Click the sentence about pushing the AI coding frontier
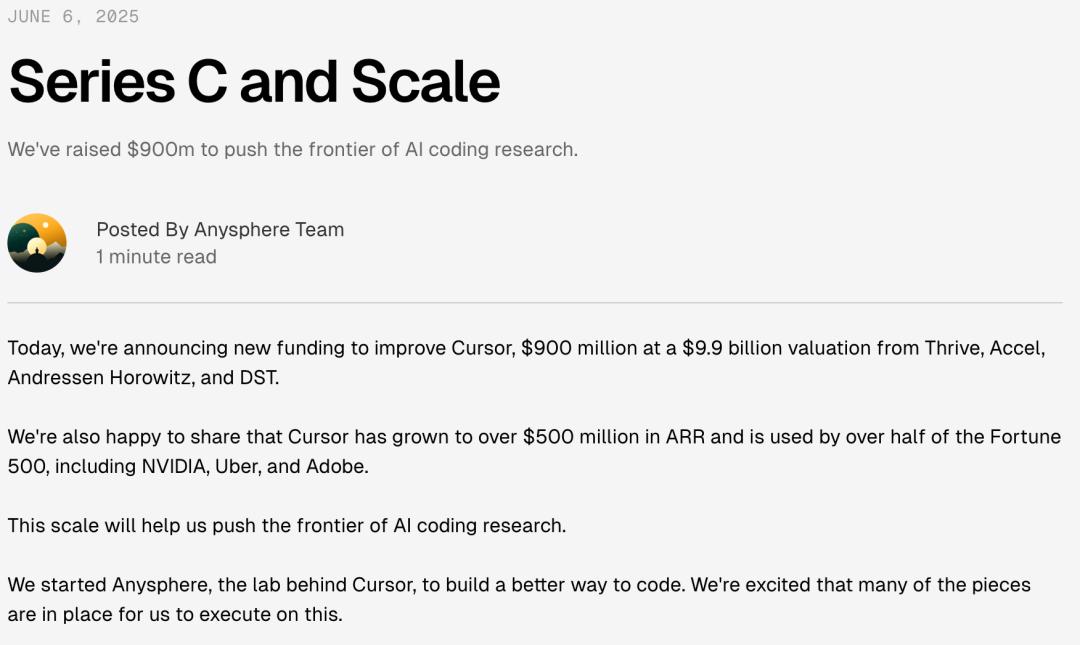Screen dimensions: 1080x645 coord(287,526)
